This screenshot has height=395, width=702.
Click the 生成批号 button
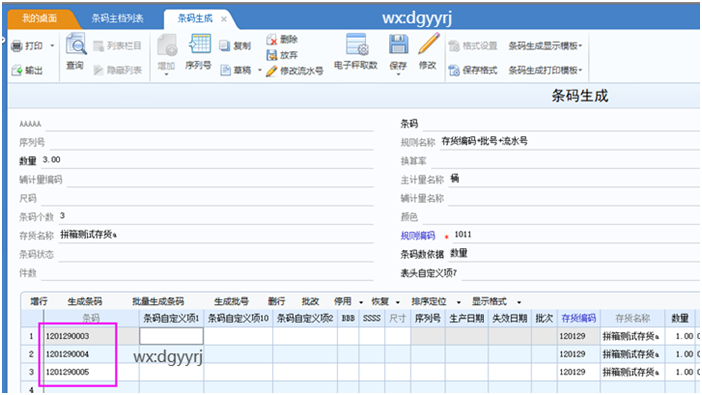[x=231, y=301]
